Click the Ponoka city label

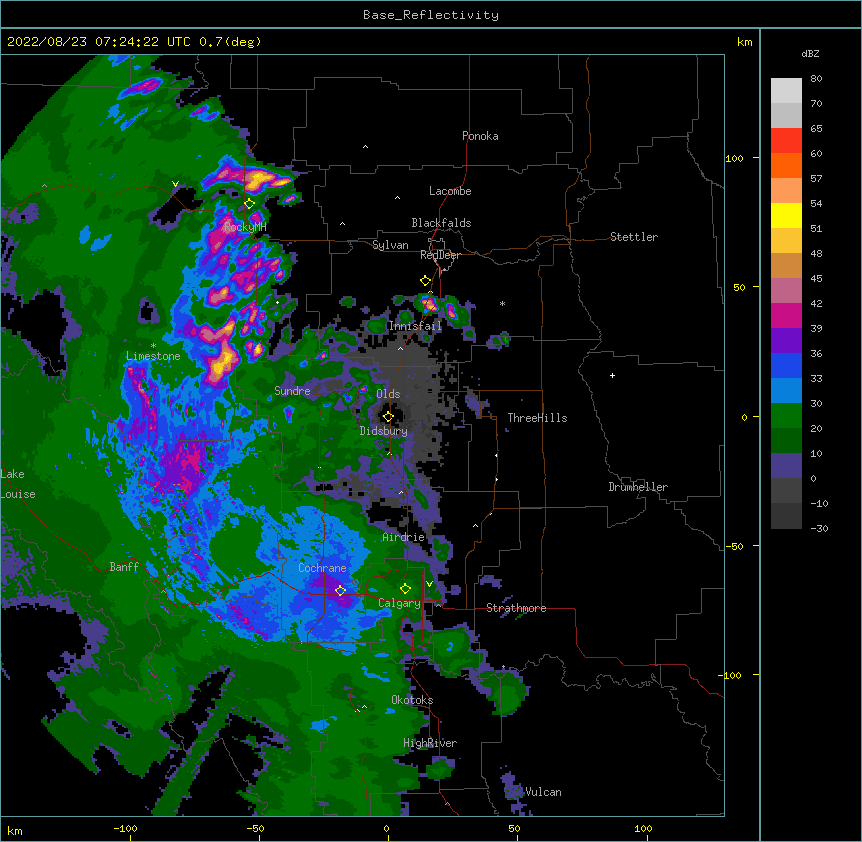pyautogui.click(x=480, y=136)
